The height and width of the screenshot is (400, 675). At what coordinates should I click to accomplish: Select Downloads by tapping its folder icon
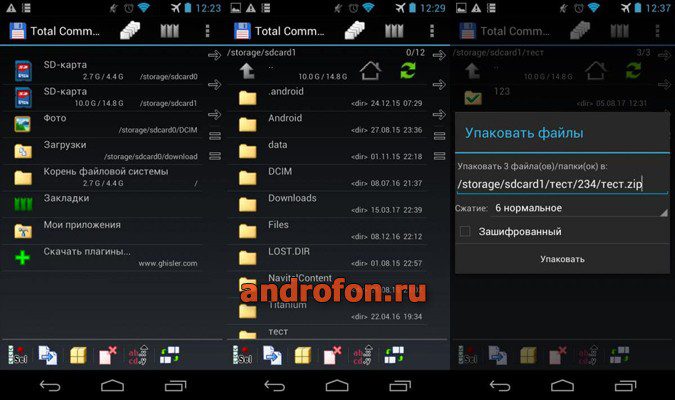[x=248, y=204]
